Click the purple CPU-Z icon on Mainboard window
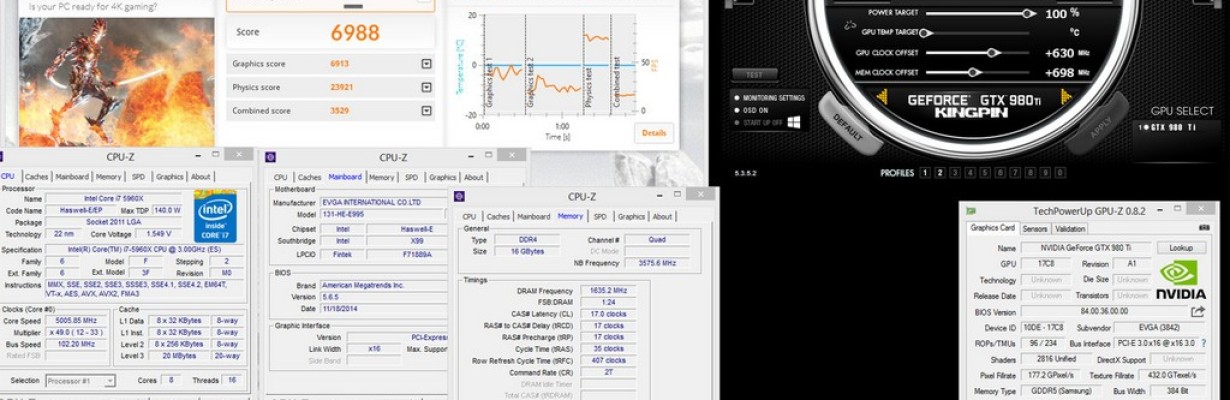Image resolution: width=1230 pixels, height=400 pixels. [x=270, y=157]
